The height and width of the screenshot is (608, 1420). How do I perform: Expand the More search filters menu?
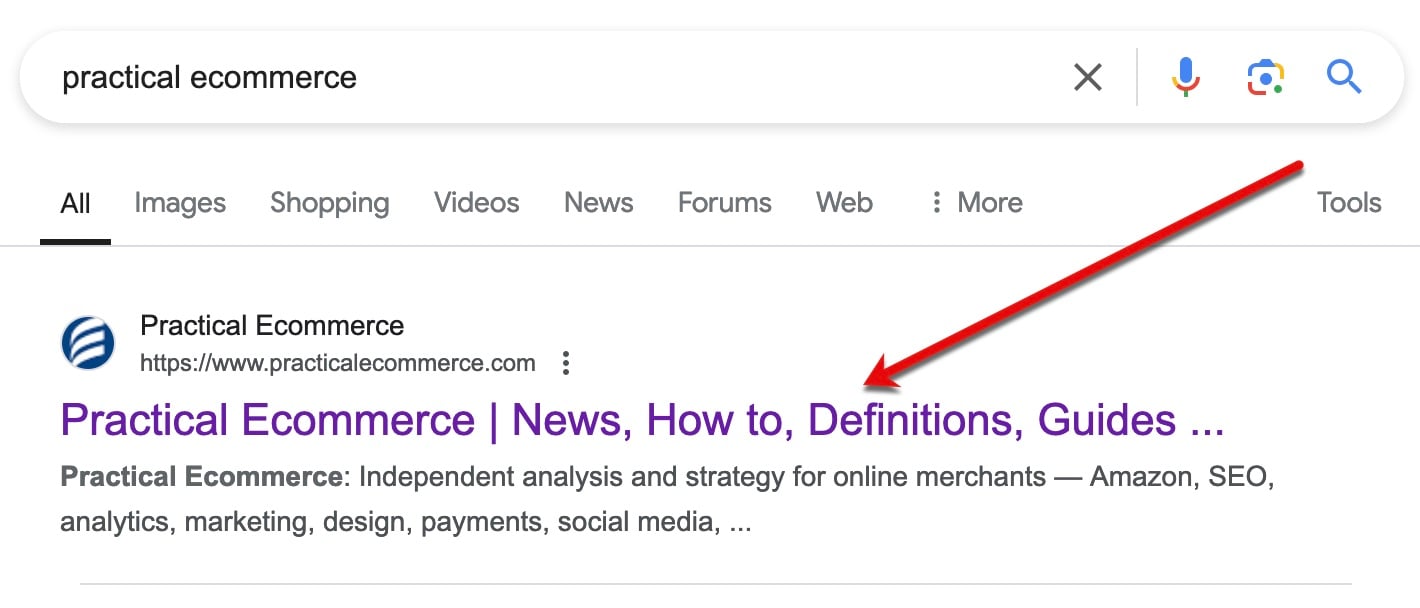point(976,203)
